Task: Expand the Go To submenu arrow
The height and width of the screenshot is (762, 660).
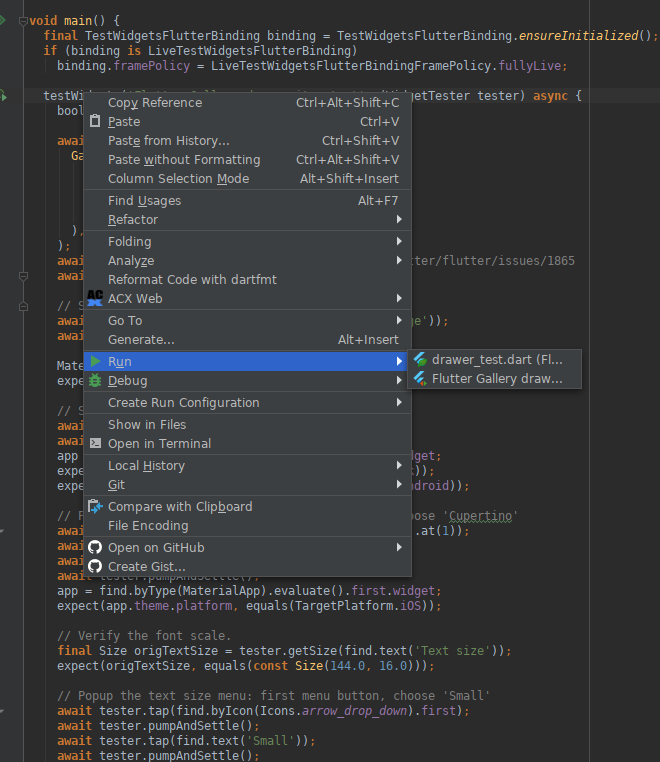Action: coord(399,320)
